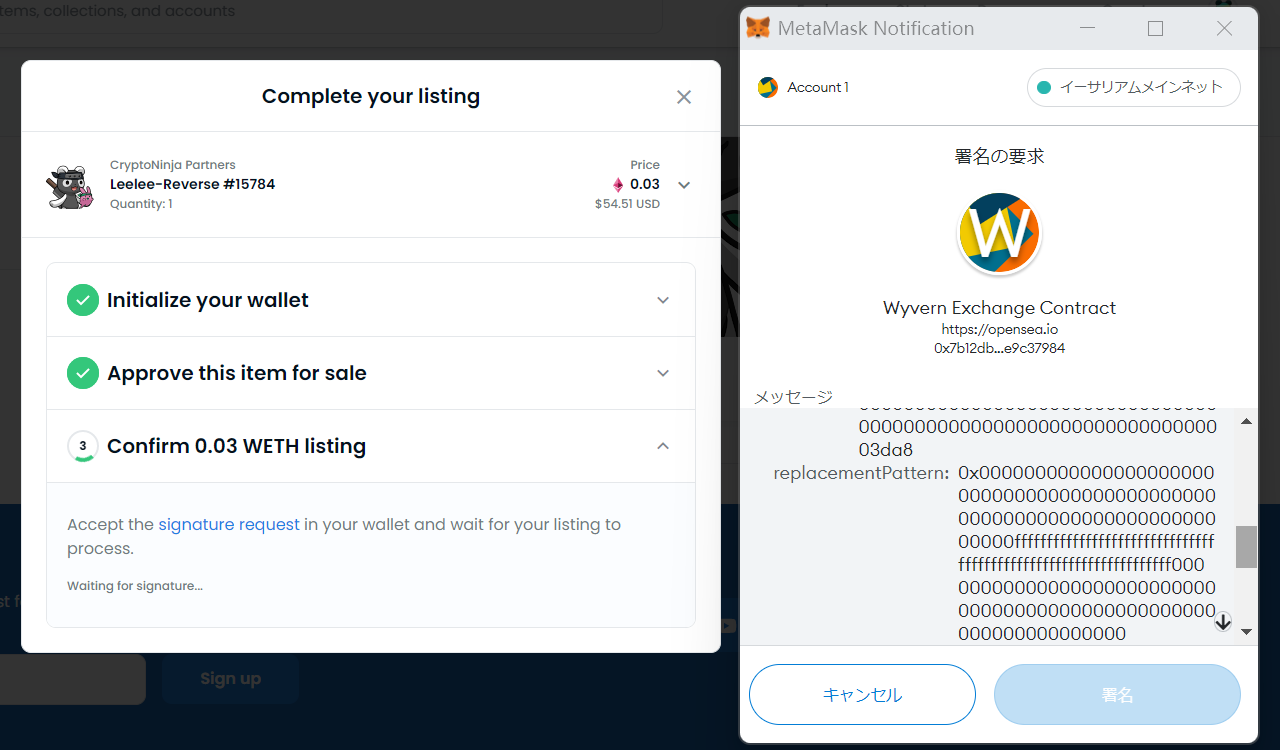The height and width of the screenshot is (750, 1280).
Task: Open the signature request link
Action: click(x=229, y=524)
